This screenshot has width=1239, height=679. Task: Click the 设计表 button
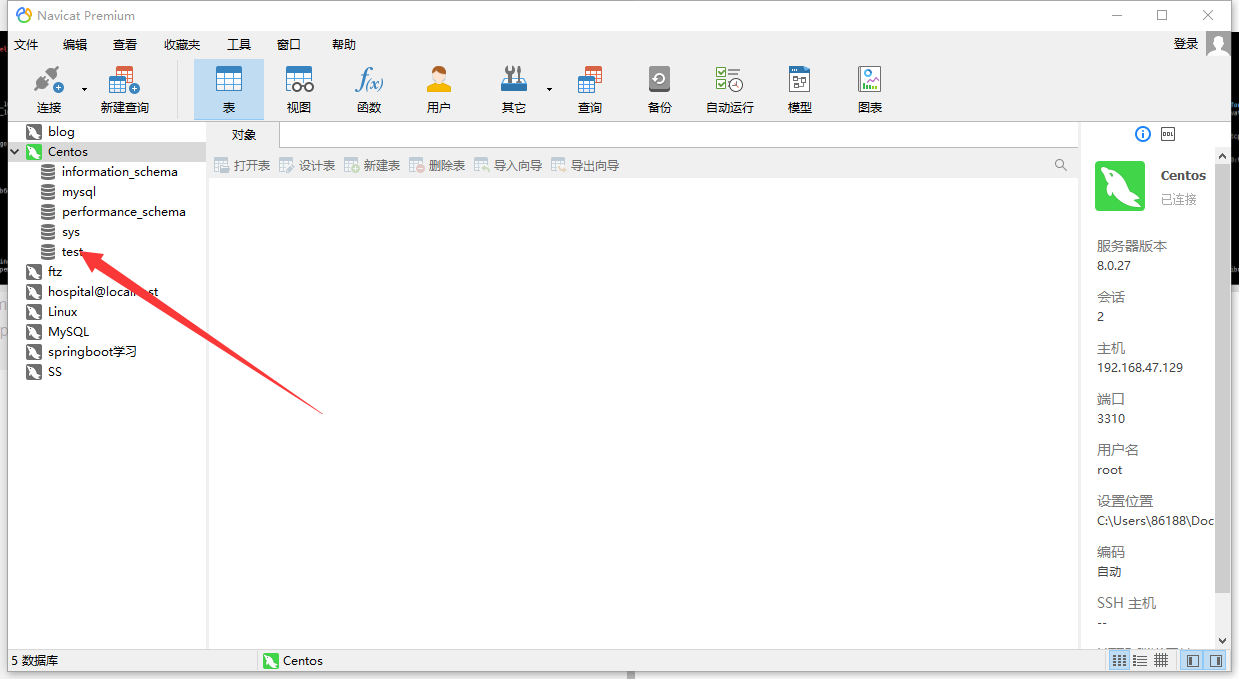point(307,165)
